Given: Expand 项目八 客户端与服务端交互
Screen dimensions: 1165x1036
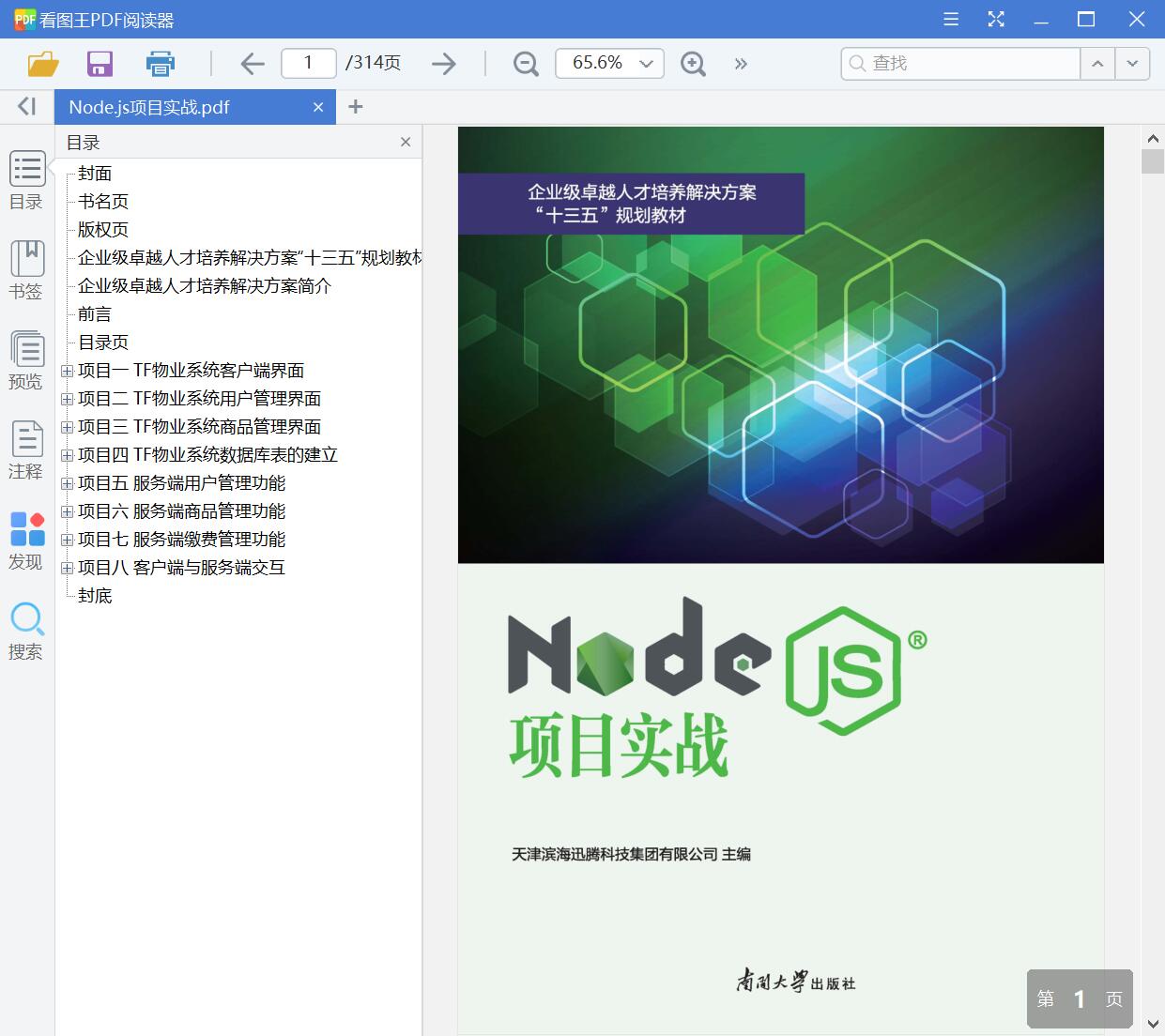Looking at the screenshot, I should click(x=67, y=568).
